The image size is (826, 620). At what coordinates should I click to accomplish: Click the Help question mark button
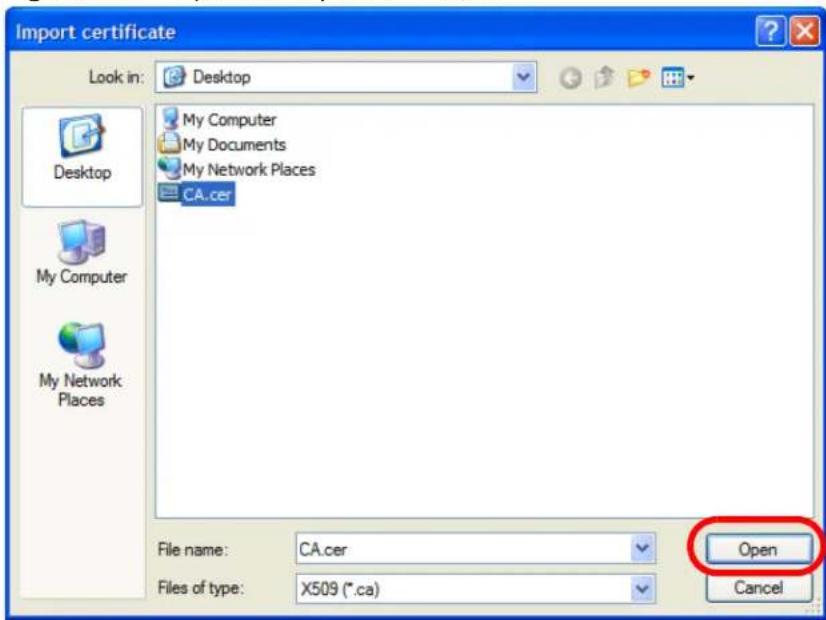tap(770, 32)
